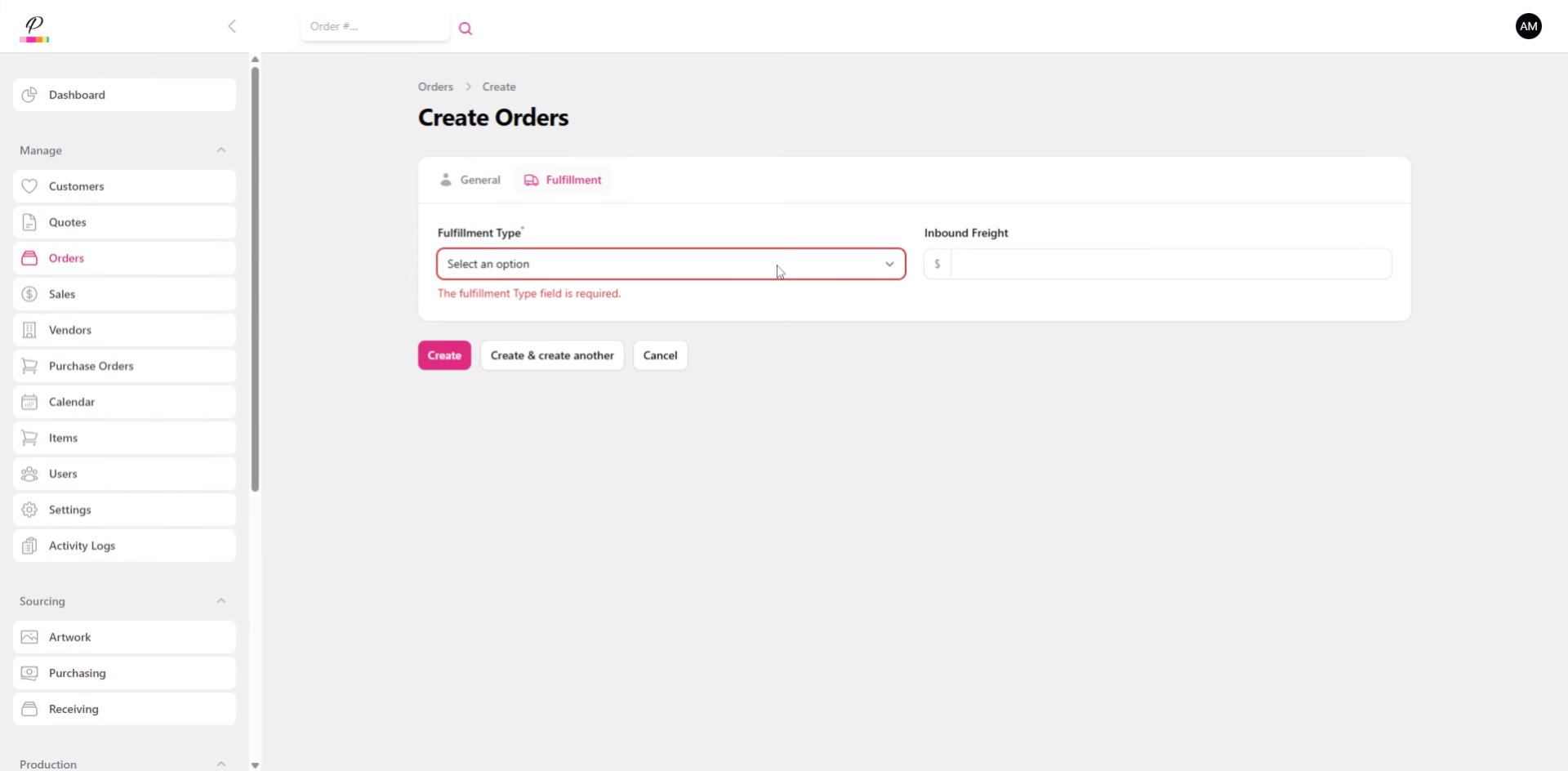Switch to the Fulfillment tab
Viewport: 1568px width, 771px height.
(x=562, y=180)
